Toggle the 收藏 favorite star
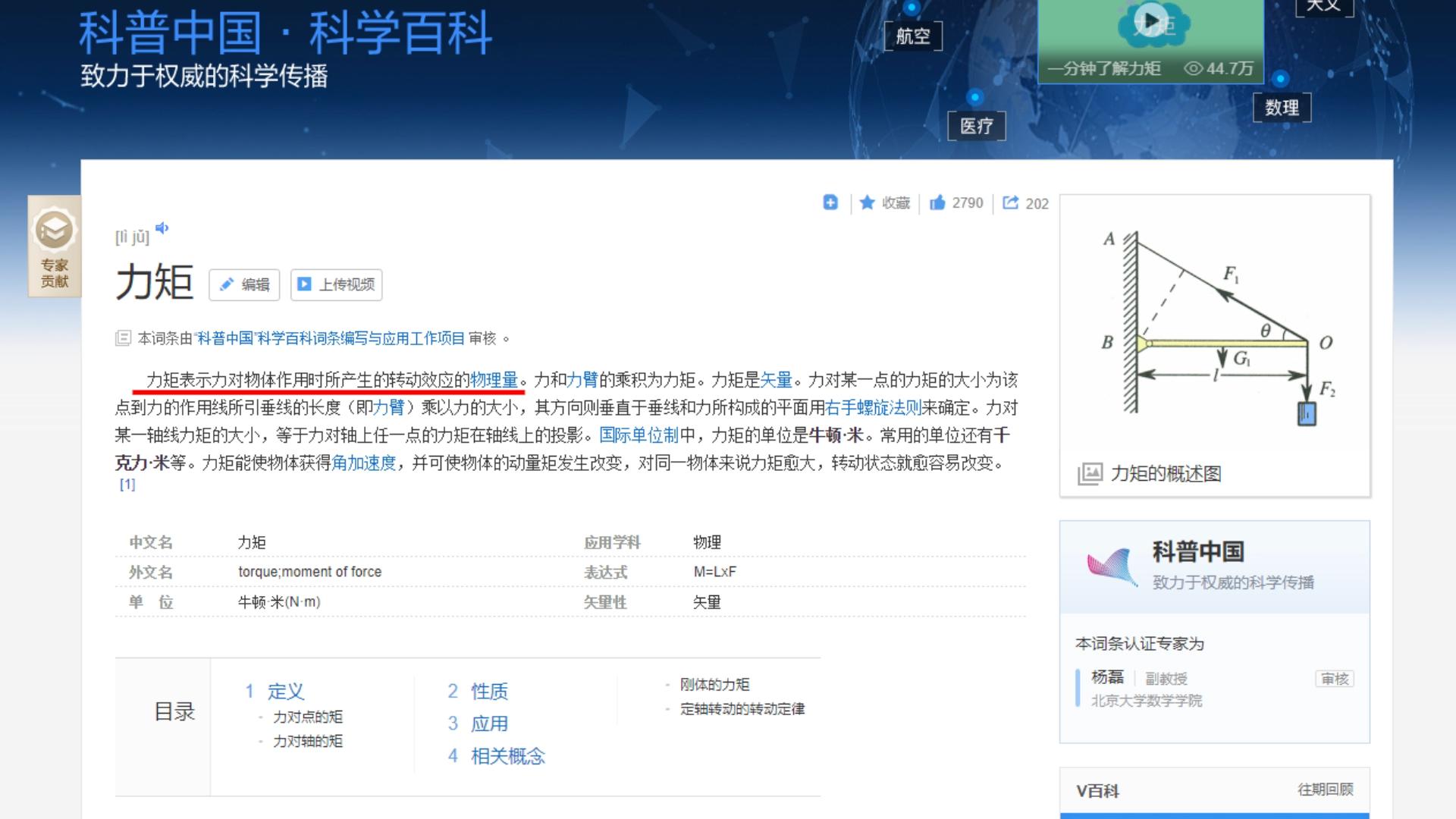 click(868, 202)
